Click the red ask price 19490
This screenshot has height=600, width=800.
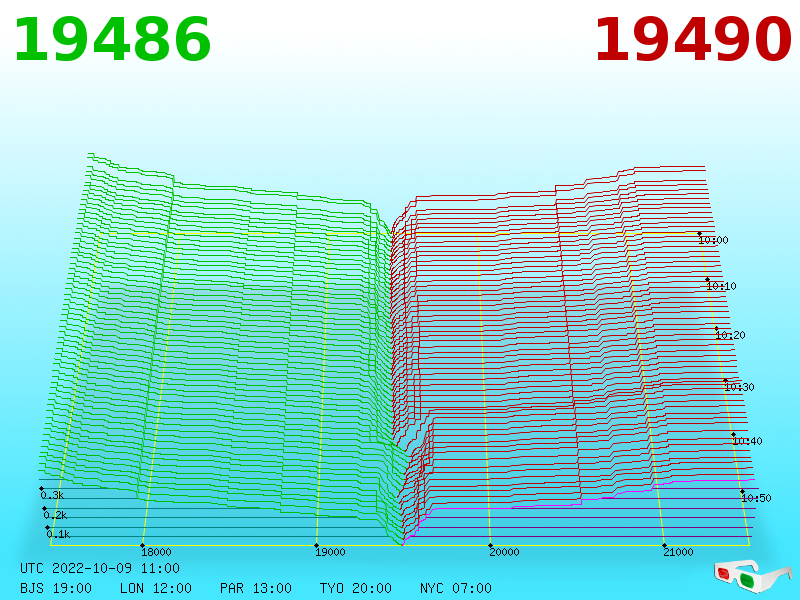pyautogui.click(x=693, y=40)
